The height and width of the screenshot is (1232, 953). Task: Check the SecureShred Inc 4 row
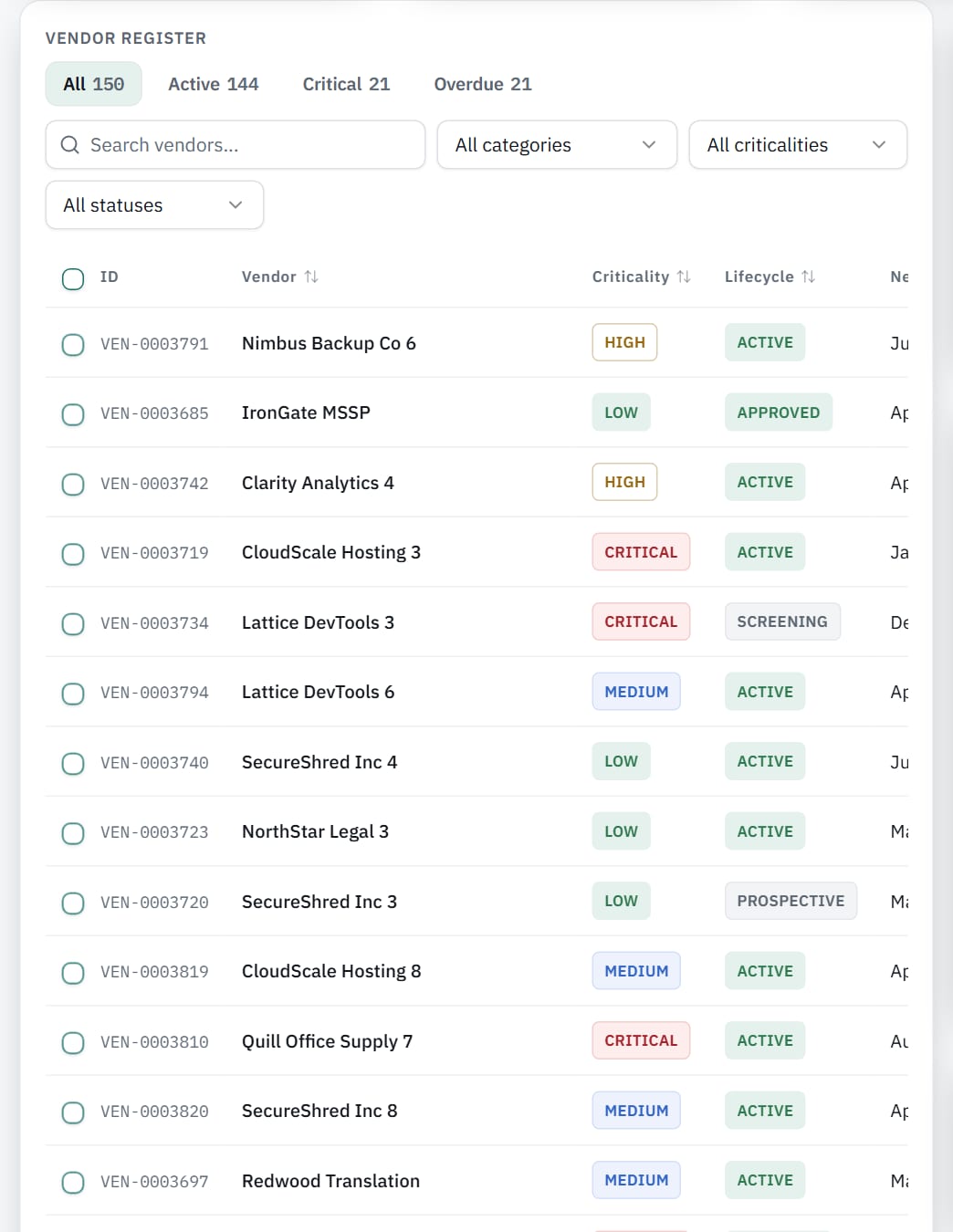tap(73, 763)
